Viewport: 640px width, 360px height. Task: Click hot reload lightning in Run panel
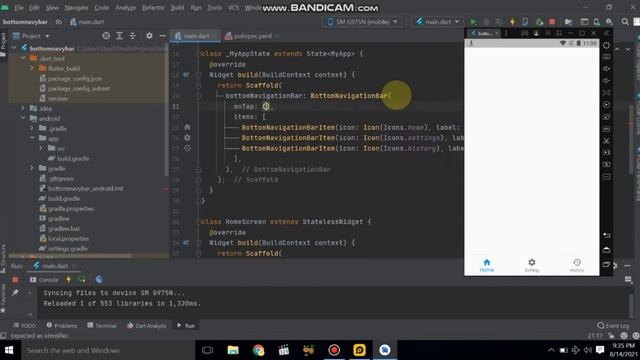point(68,280)
